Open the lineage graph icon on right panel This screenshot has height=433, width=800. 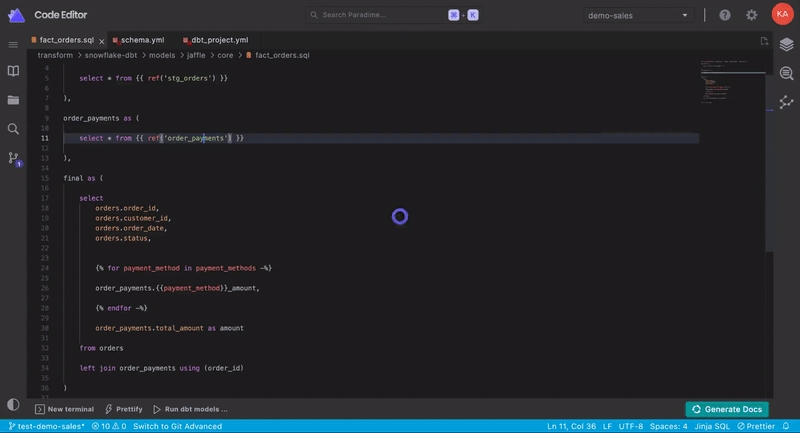(x=786, y=101)
